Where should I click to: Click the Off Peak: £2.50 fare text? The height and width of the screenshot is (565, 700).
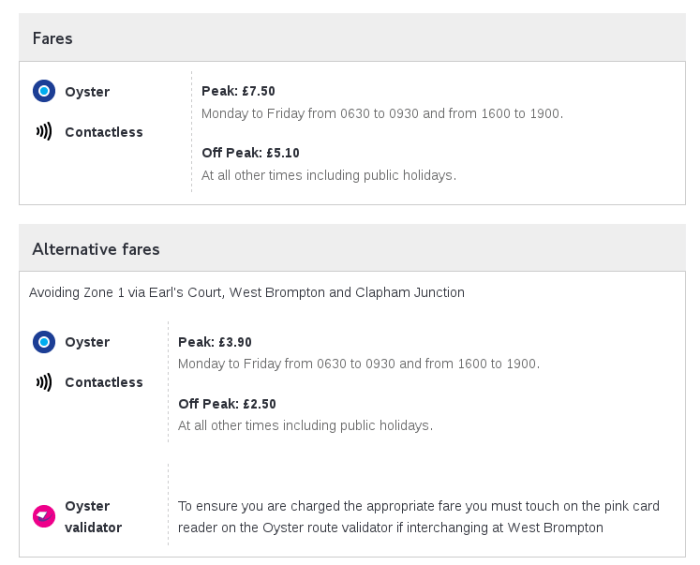pos(227,404)
